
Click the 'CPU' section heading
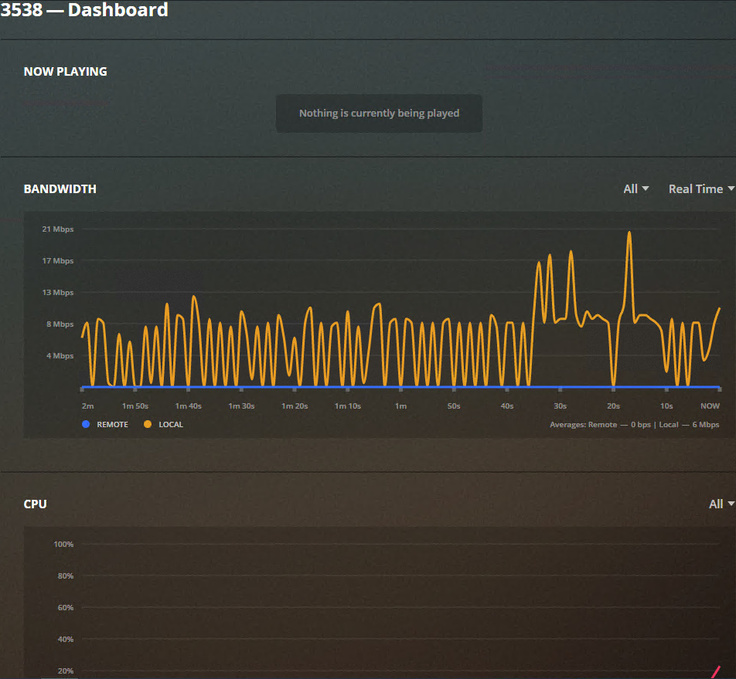coord(35,504)
